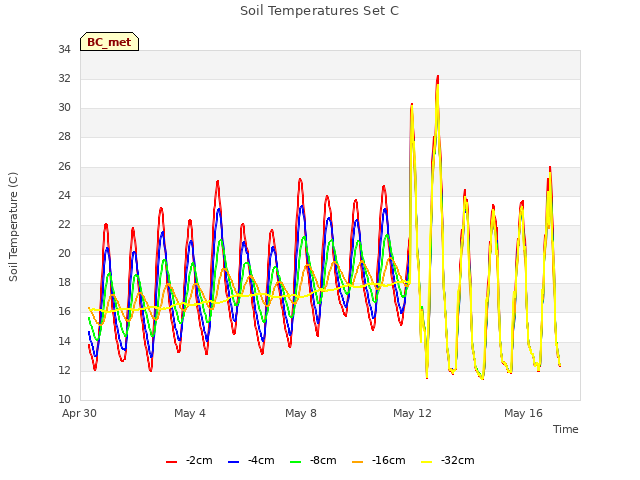Click the 22 y-axis tick label
This screenshot has width=640, height=480.
click(x=64, y=225)
